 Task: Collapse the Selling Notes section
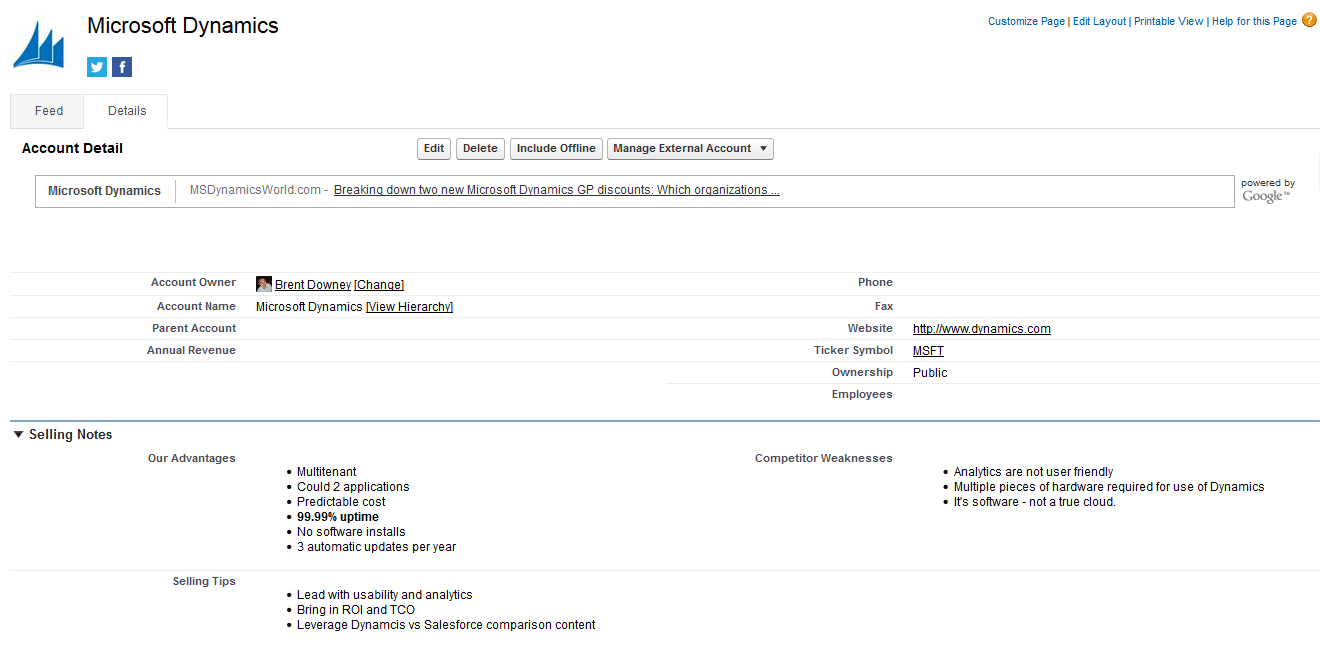(17, 434)
